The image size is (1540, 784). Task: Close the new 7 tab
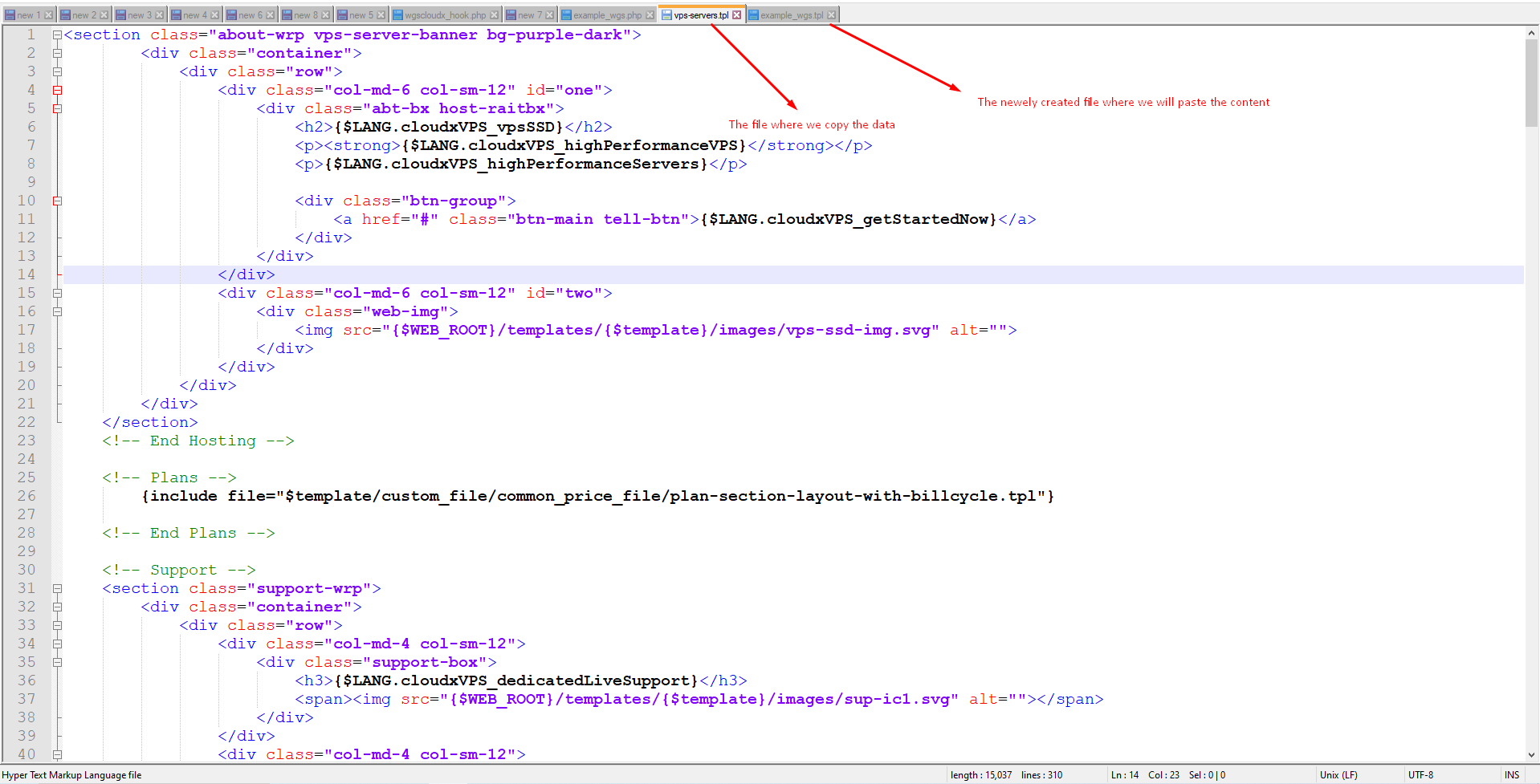click(550, 15)
